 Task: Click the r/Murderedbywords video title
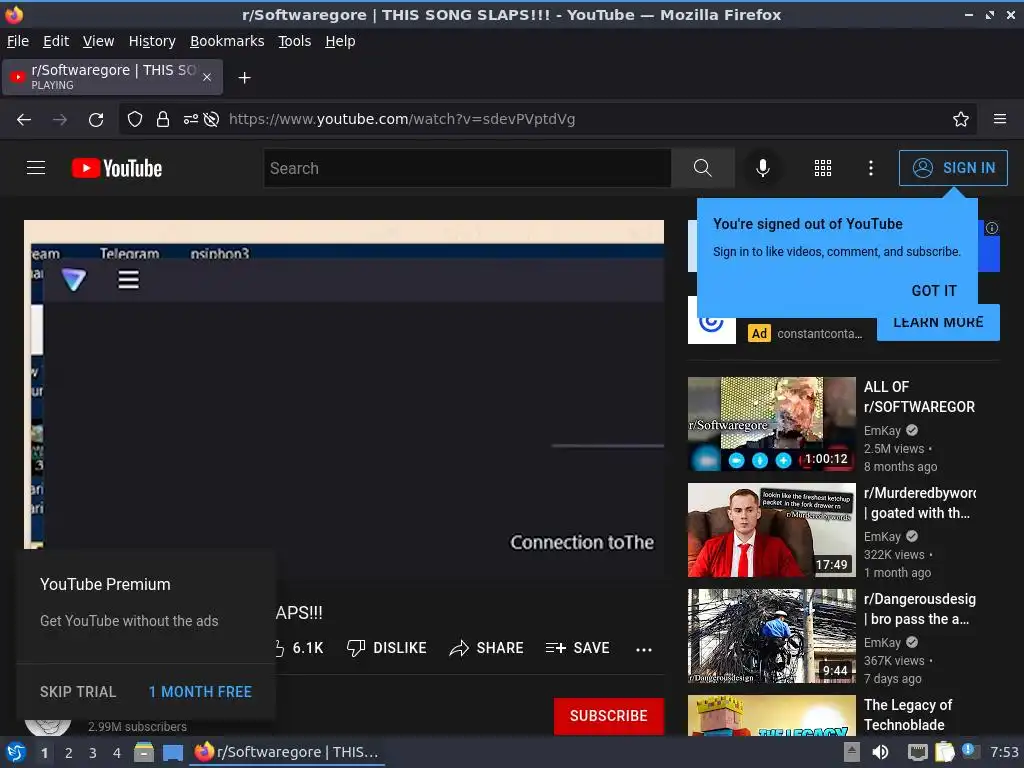[920, 503]
